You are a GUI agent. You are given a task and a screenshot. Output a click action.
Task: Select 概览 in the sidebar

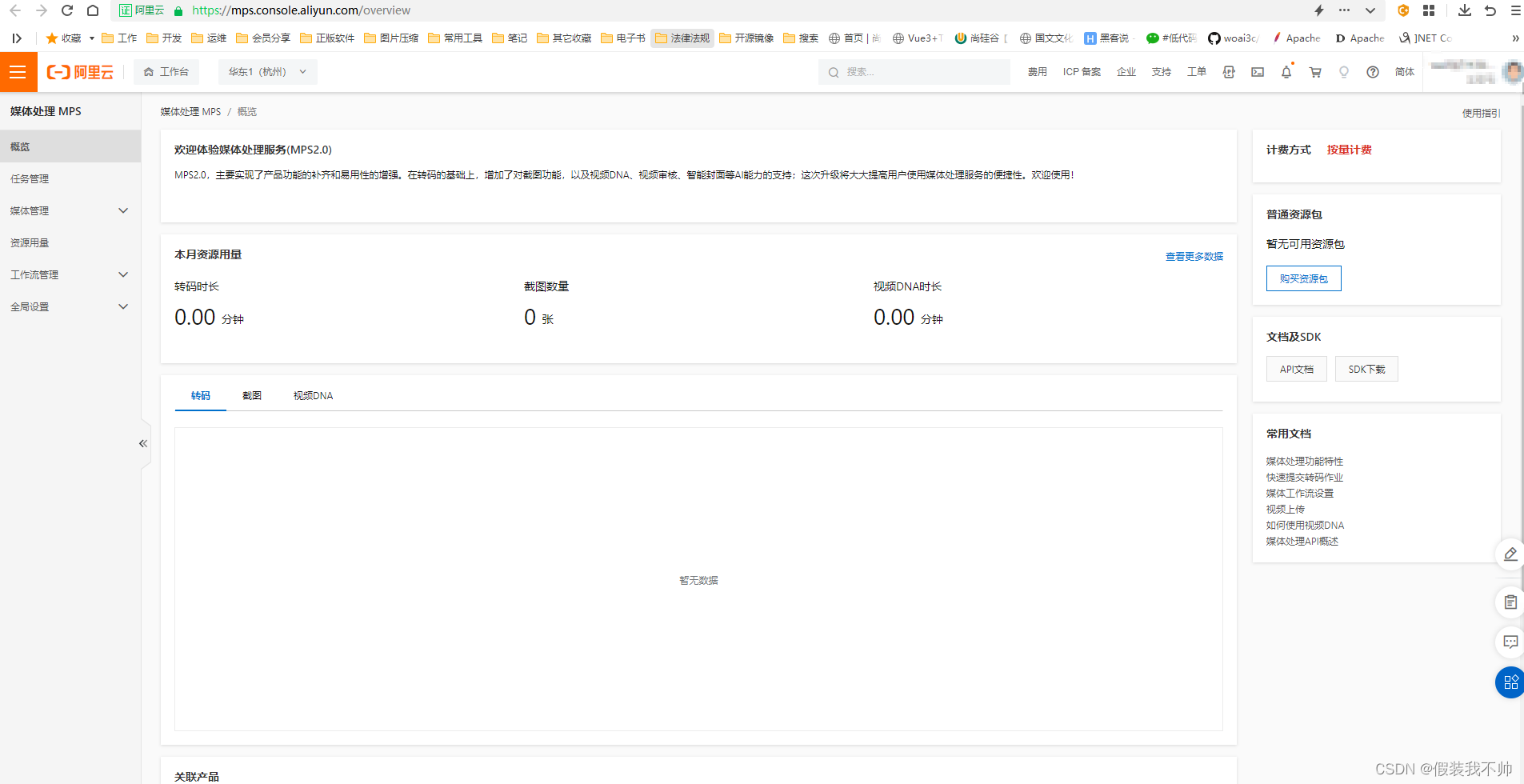point(70,146)
